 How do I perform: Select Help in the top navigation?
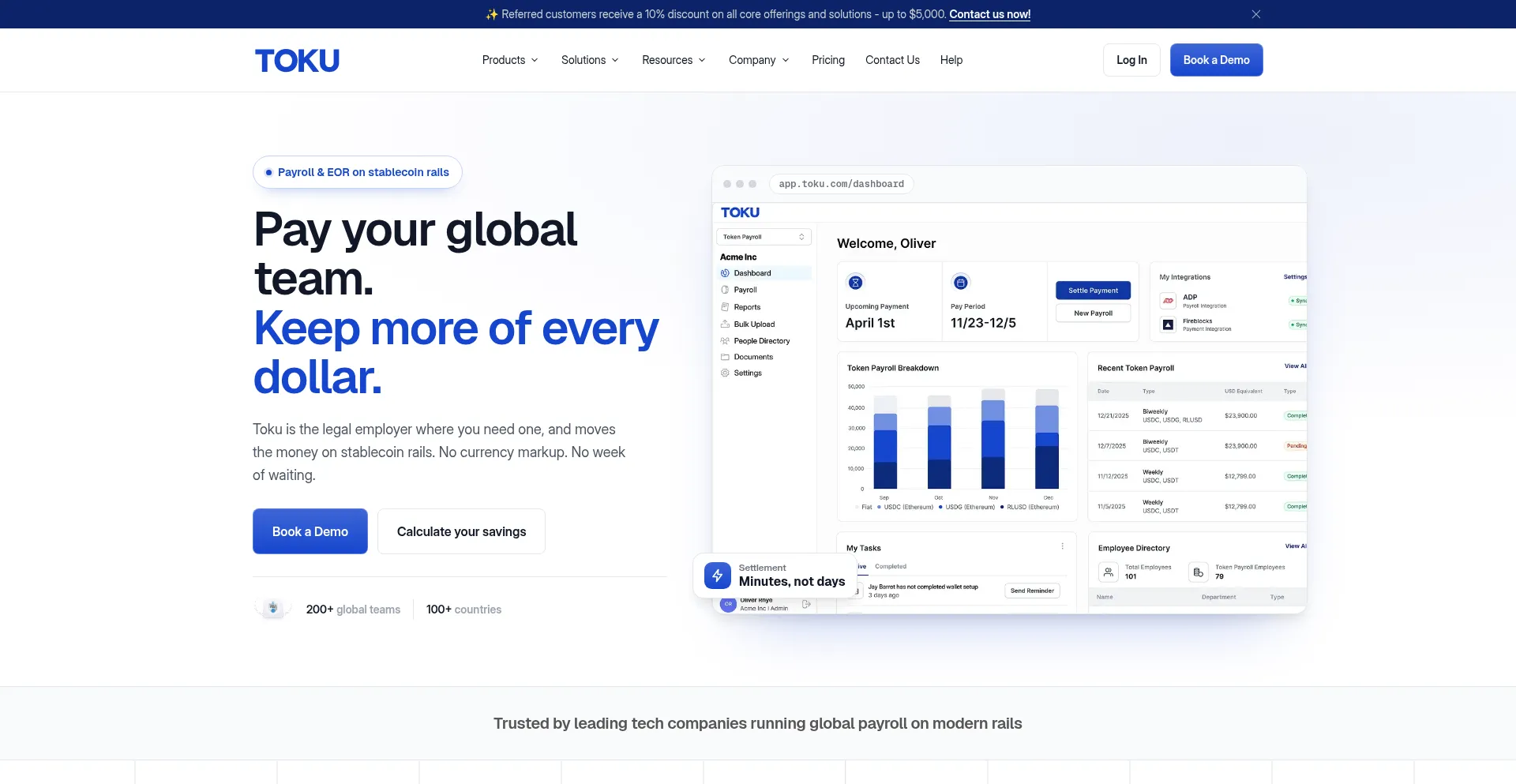(951, 60)
